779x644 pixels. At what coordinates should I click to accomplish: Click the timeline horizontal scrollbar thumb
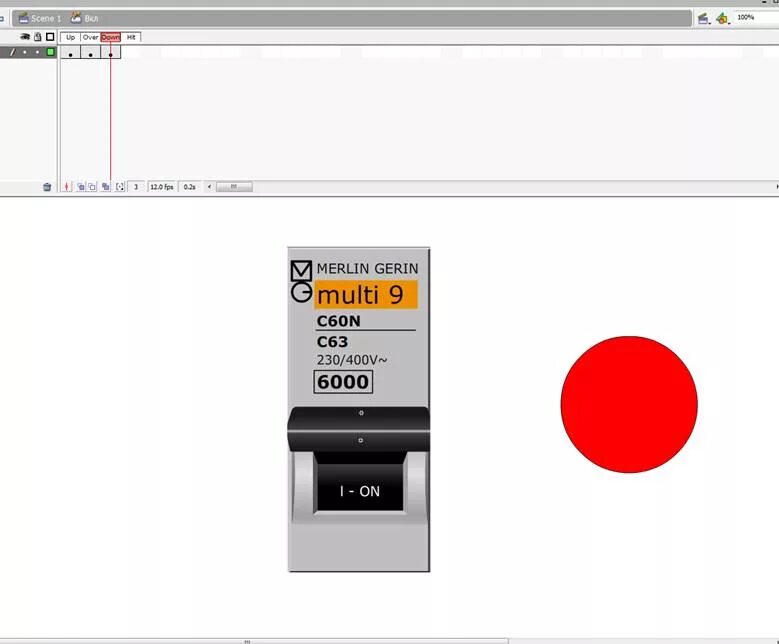[x=234, y=187]
